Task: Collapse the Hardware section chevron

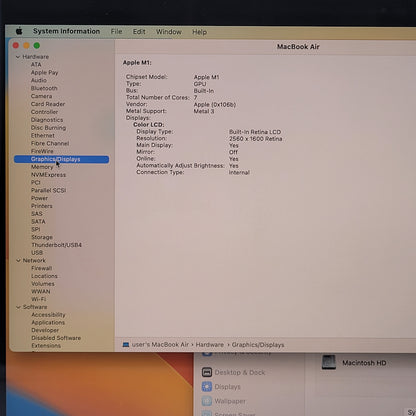Action: point(18,57)
